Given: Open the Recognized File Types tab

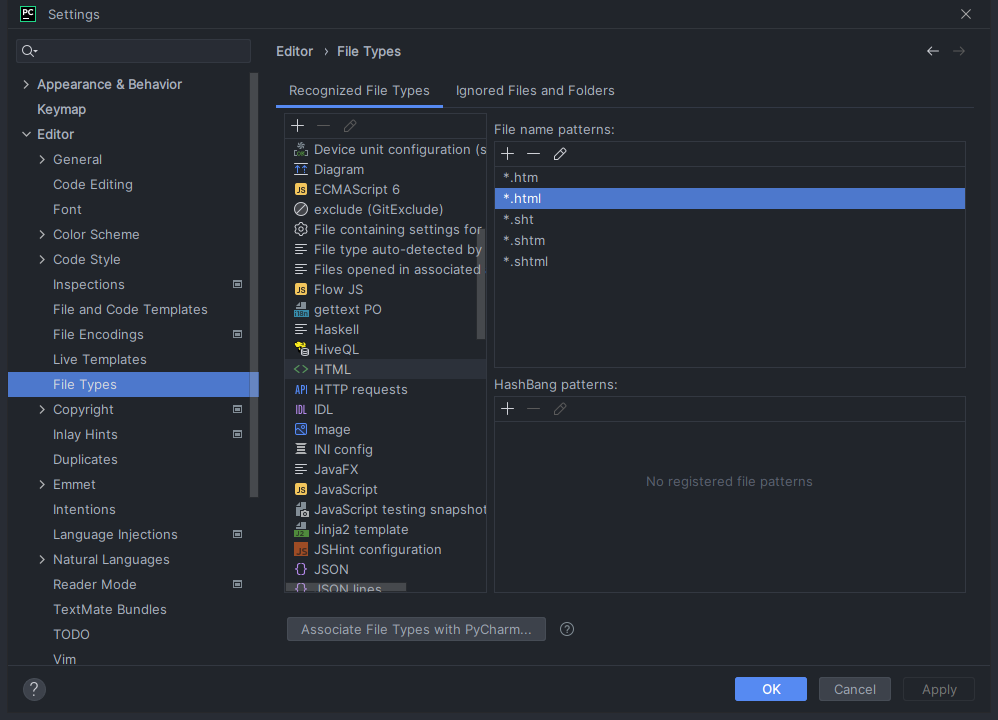Looking at the screenshot, I should coord(359,90).
